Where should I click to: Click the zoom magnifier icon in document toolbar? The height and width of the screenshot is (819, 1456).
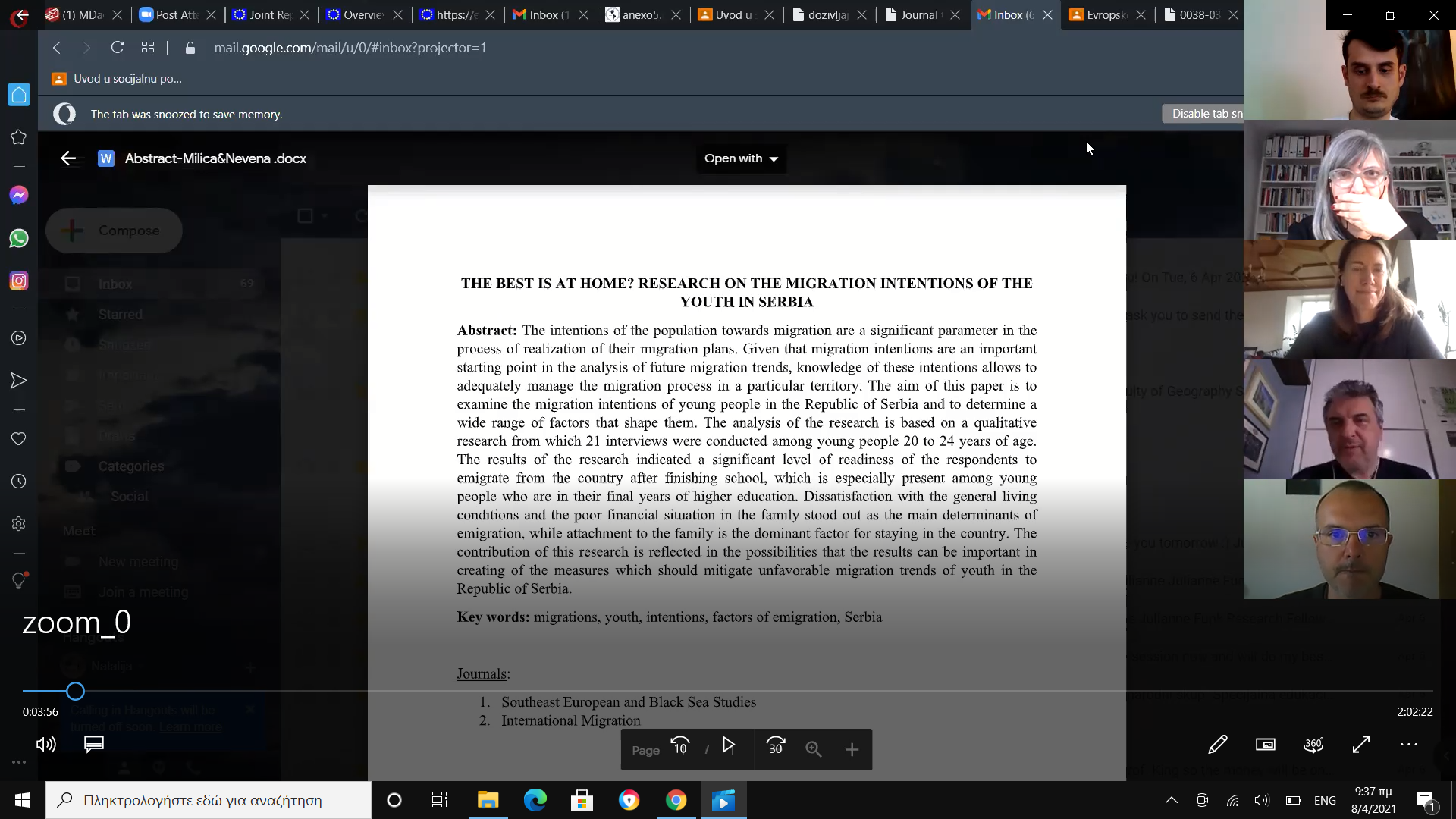(x=814, y=749)
